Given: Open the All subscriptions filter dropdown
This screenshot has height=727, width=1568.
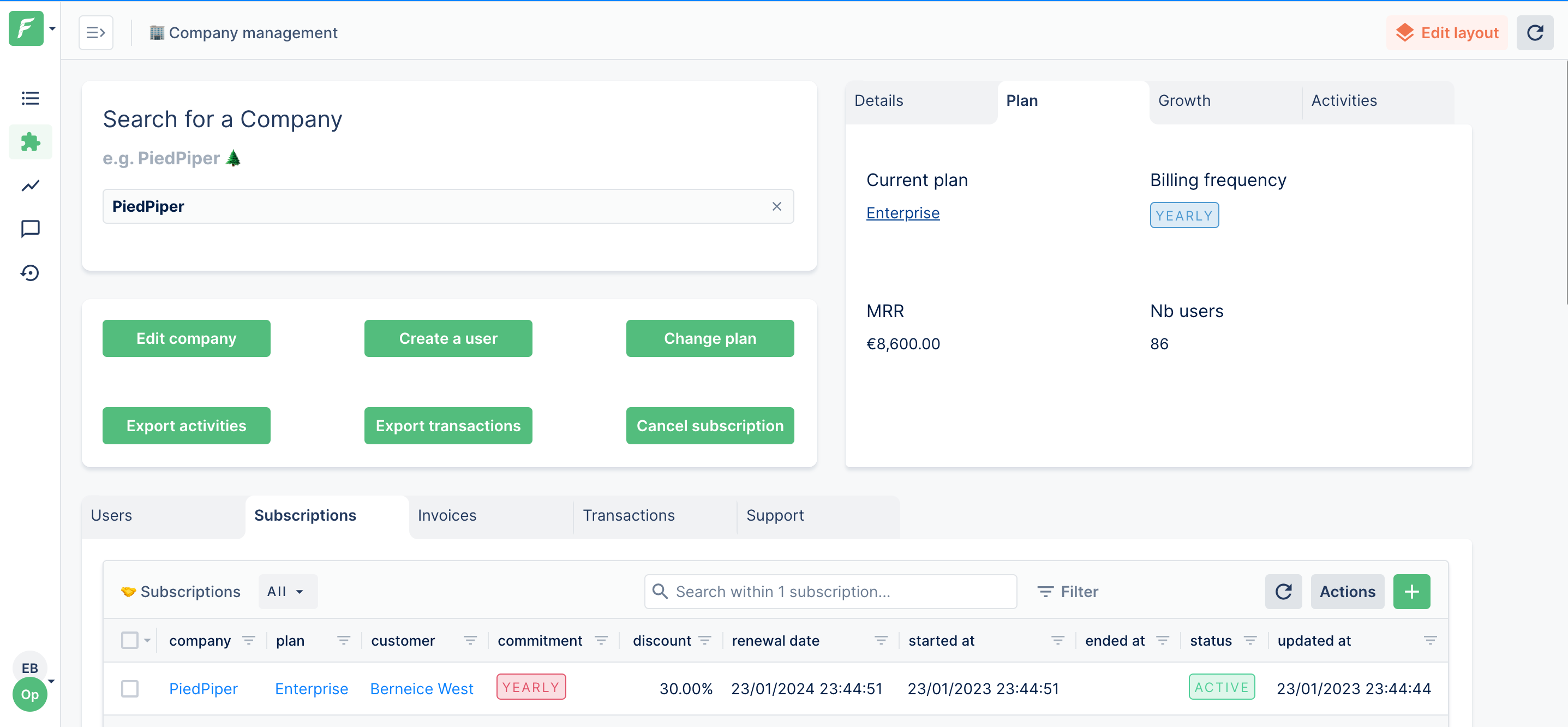Looking at the screenshot, I should click(x=286, y=591).
